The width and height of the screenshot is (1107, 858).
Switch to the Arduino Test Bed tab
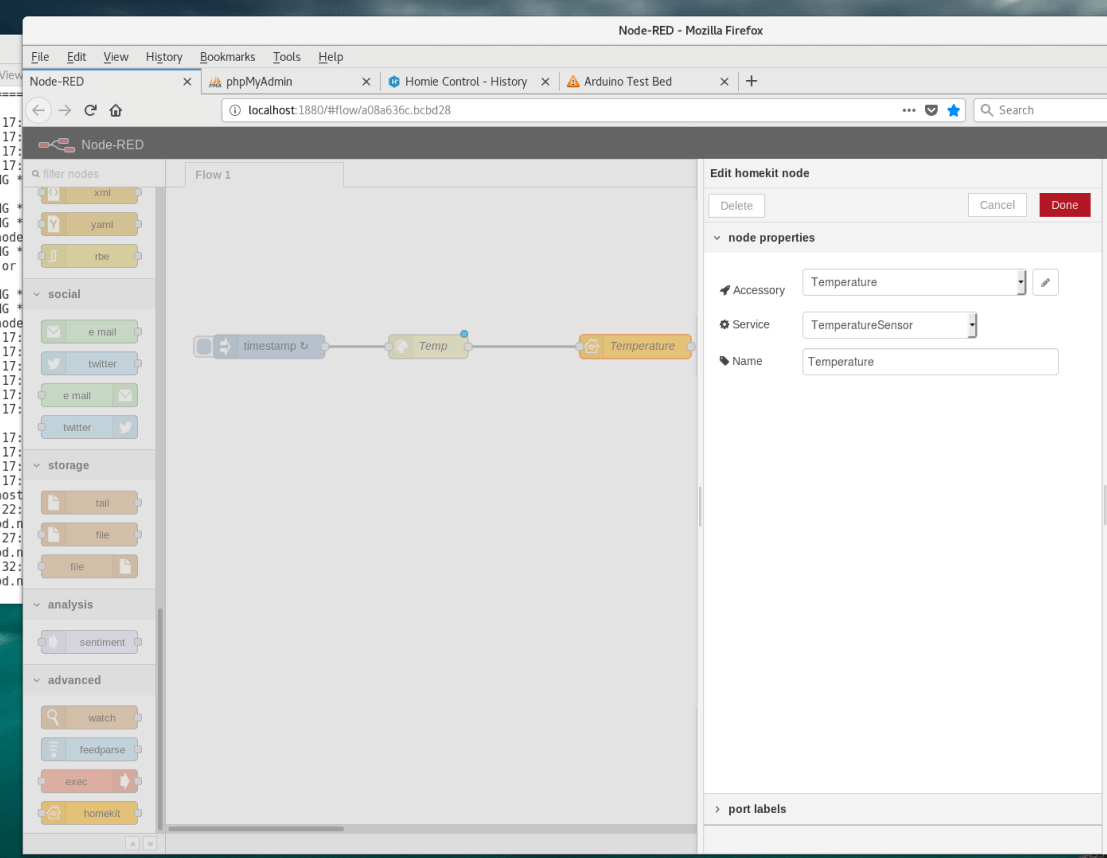pos(648,81)
